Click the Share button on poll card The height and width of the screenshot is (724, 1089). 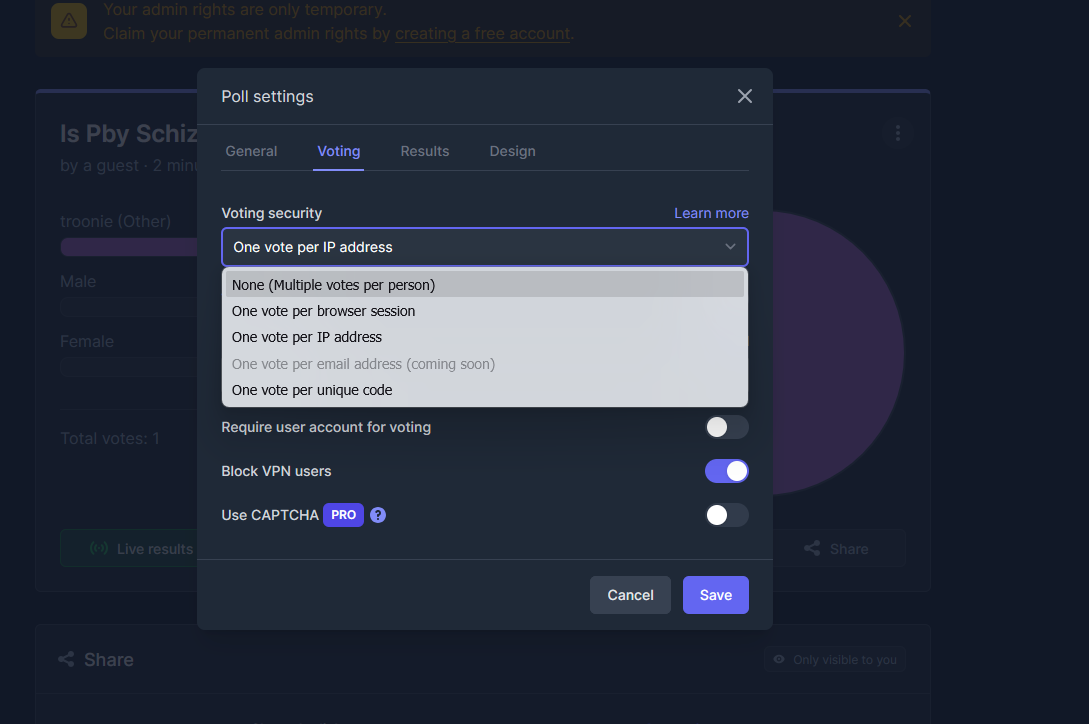(839, 548)
